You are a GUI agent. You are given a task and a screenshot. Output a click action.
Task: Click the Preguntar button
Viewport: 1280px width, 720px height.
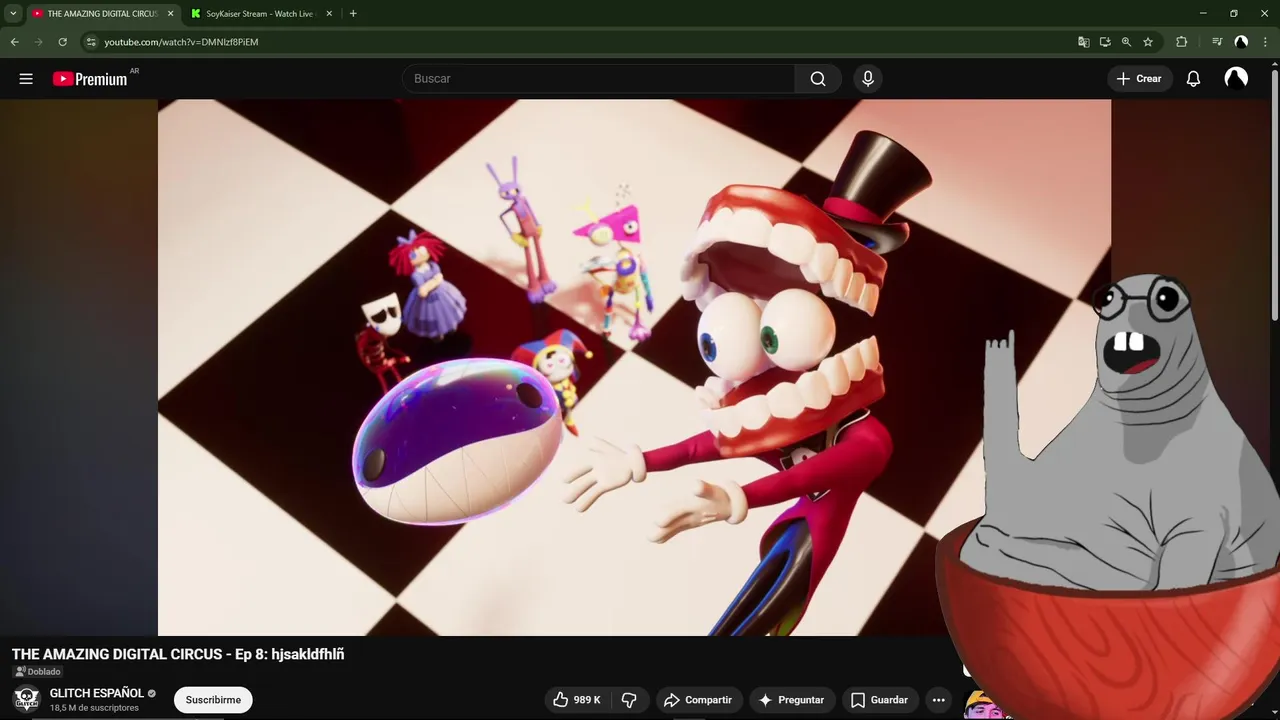click(x=791, y=700)
